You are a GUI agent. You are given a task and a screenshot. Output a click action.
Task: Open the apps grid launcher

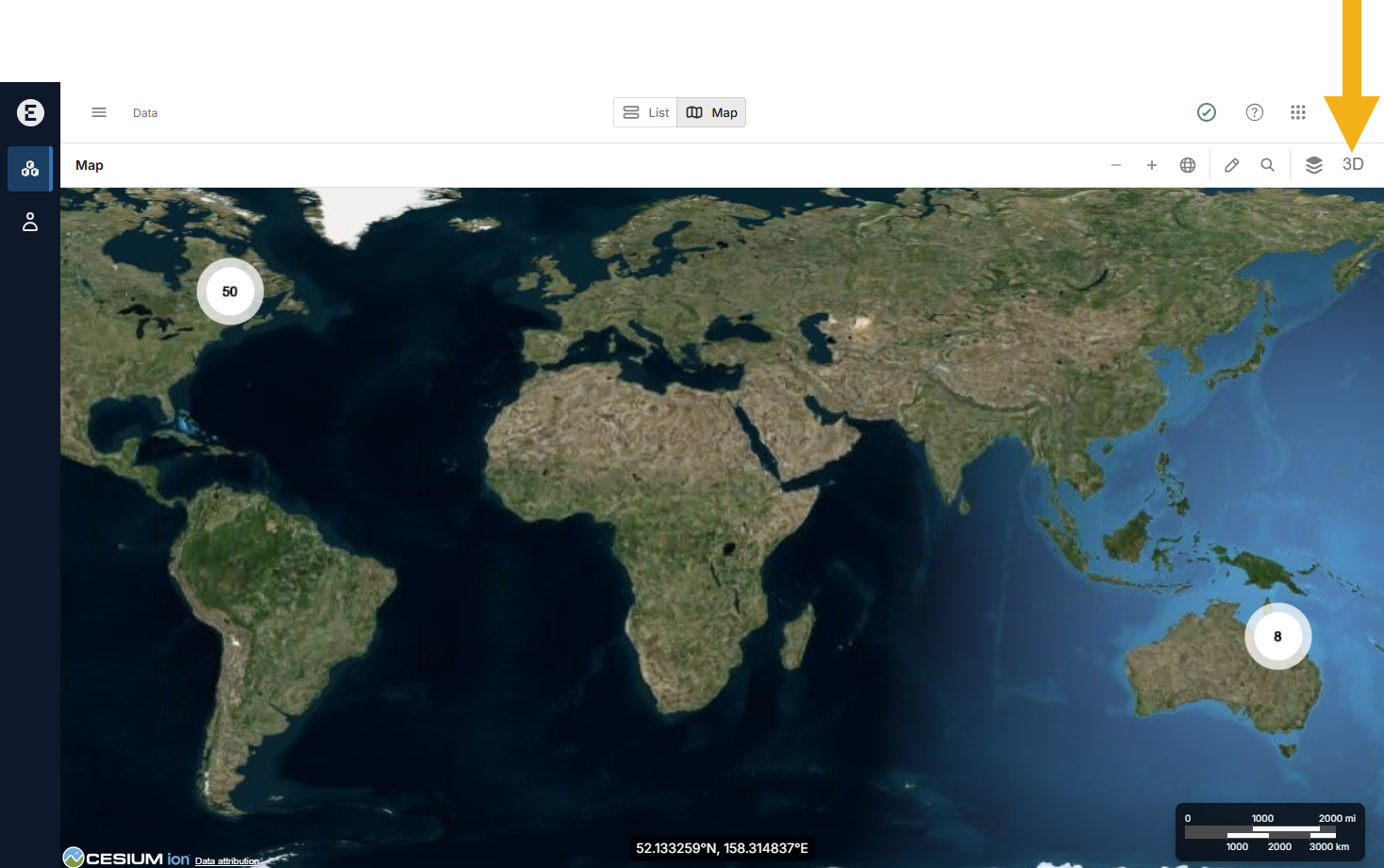click(x=1298, y=112)
